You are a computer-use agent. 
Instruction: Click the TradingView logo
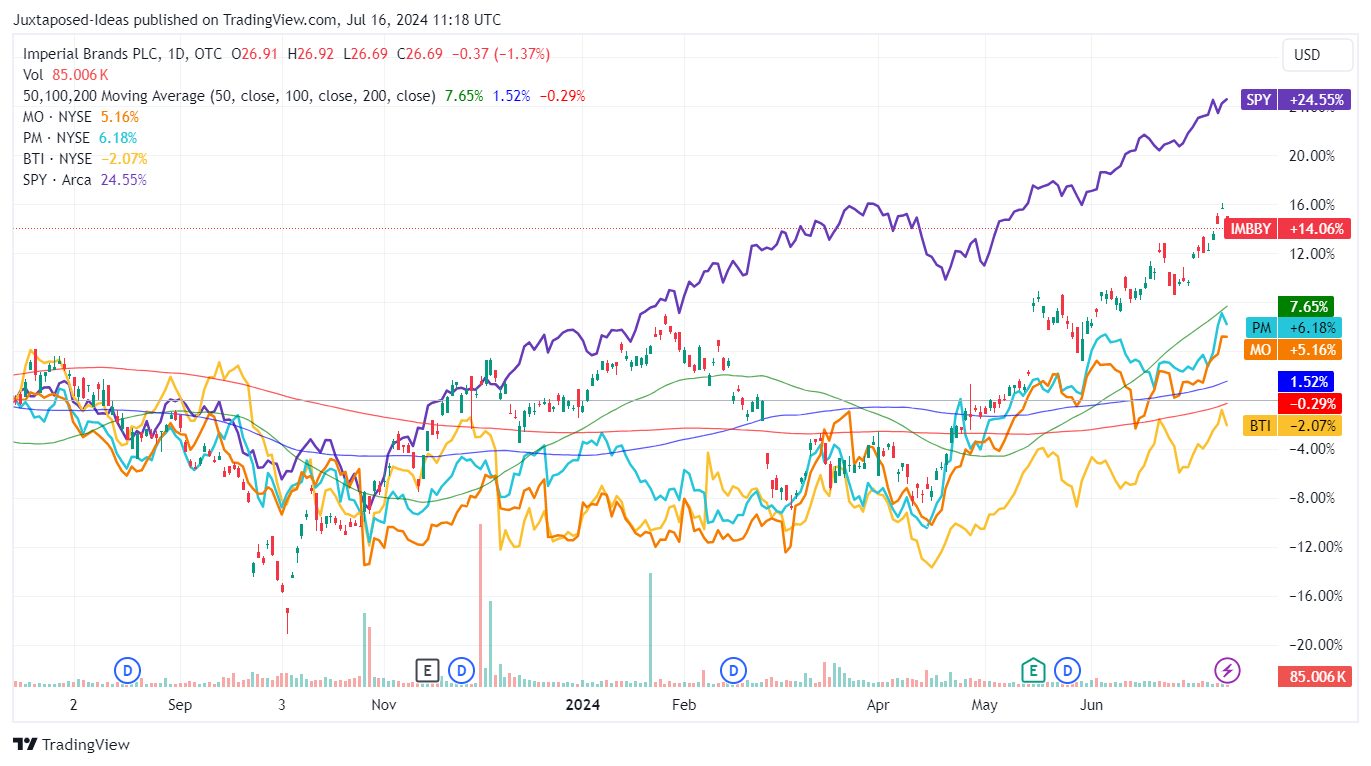[71, 744]
